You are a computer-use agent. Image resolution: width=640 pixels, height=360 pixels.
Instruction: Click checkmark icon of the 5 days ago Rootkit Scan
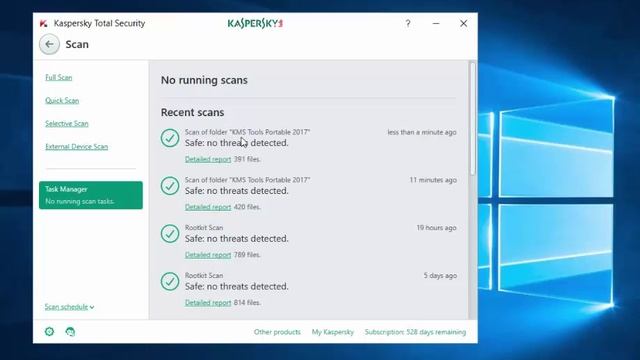click(x=170, y=281)
